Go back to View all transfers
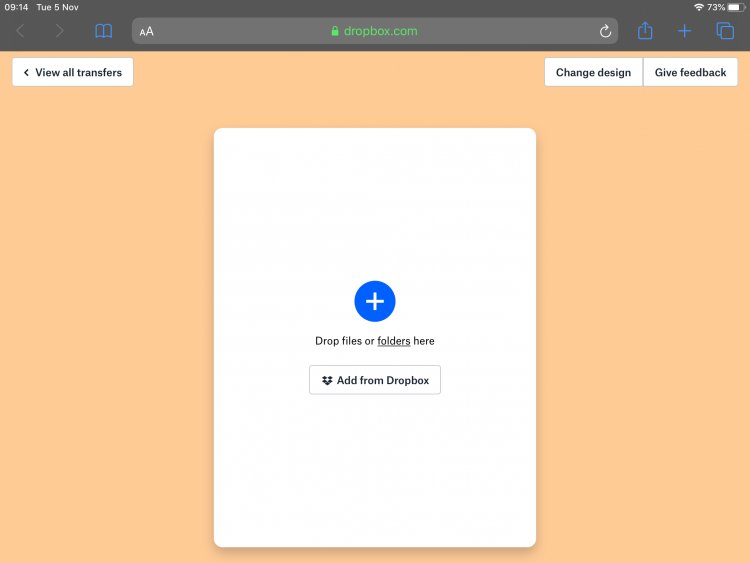Viewport: 750px width, 563px height. pos(72,72)
